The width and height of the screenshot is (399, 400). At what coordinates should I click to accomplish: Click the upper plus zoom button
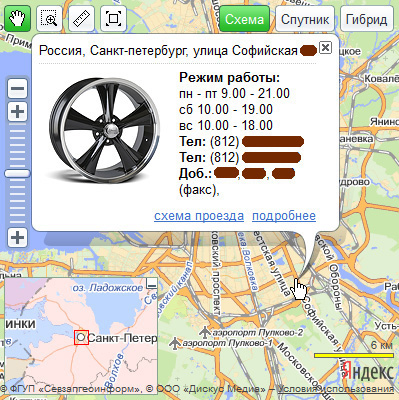(x=17, y=111)
